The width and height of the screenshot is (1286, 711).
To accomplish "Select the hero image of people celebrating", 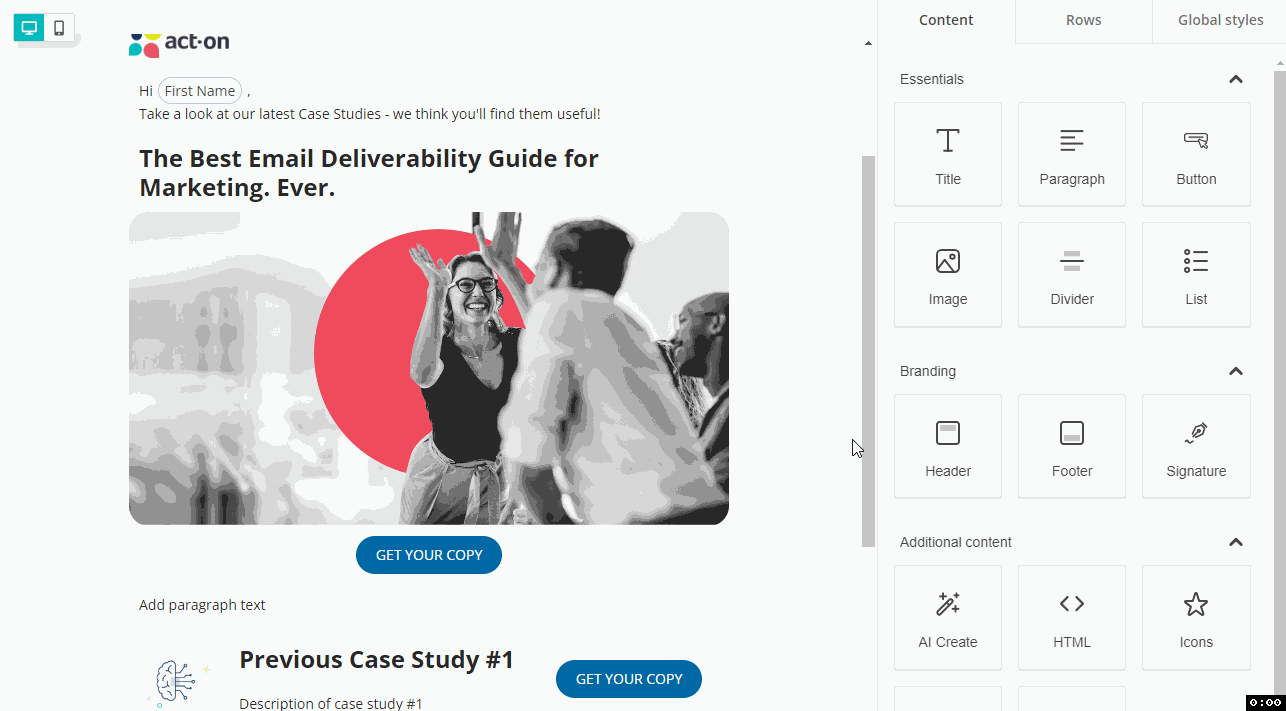I will (429, 368).
